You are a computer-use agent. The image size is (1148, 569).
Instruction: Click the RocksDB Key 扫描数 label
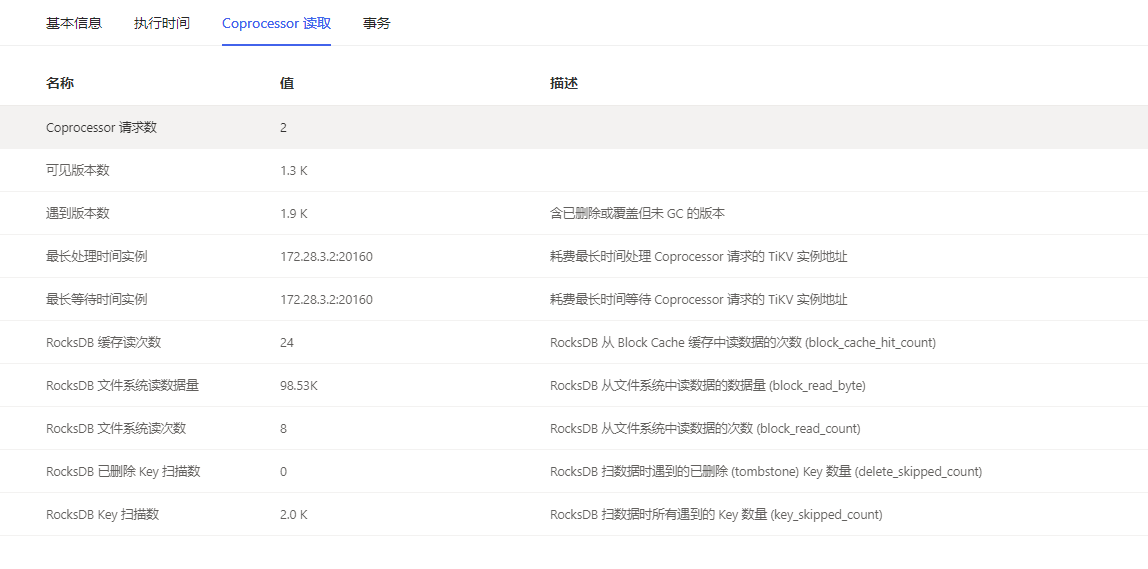102,515
